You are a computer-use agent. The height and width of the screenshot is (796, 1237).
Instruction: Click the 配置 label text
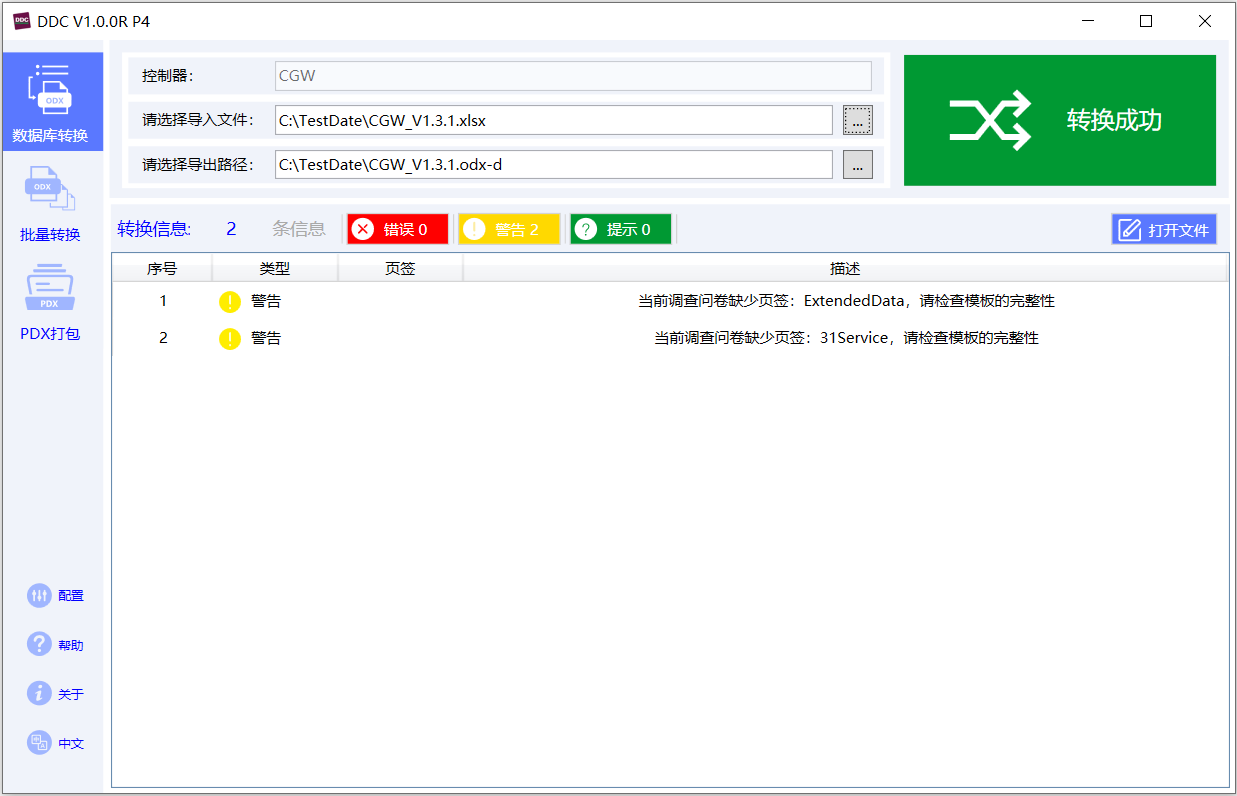point(71,596)
